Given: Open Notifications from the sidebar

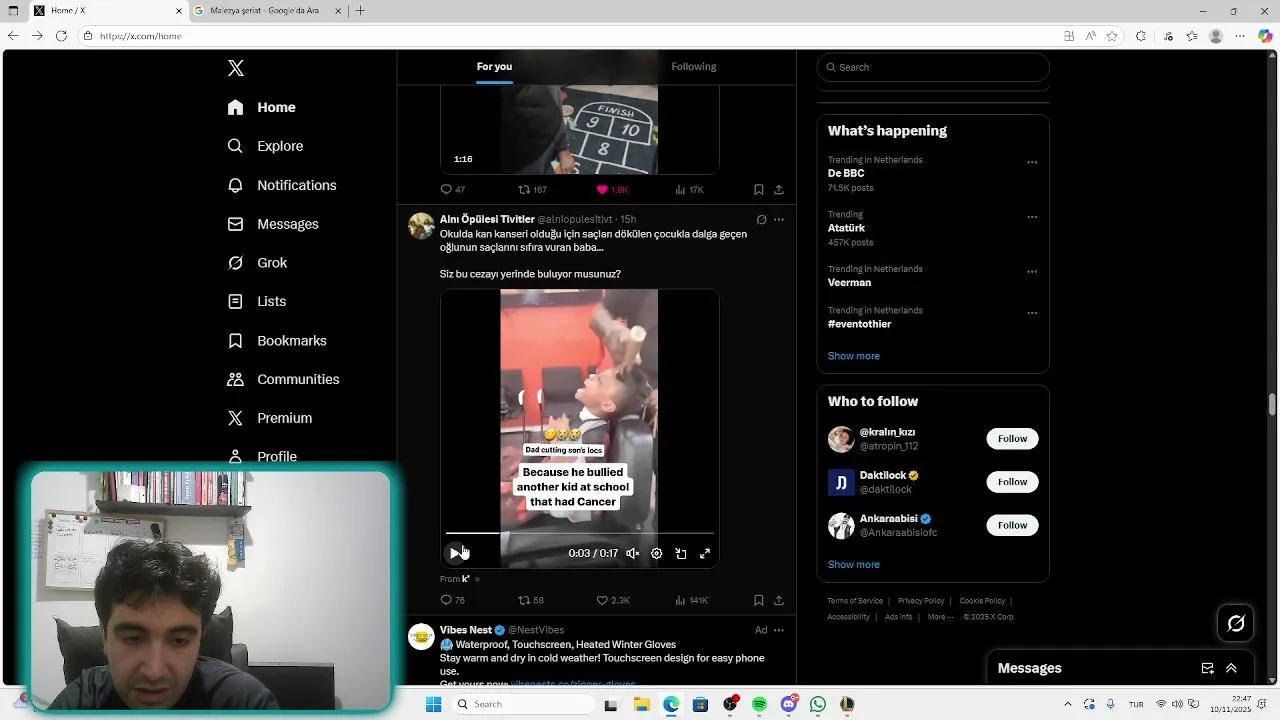Looking at the screenshot, I should point(282,185).
